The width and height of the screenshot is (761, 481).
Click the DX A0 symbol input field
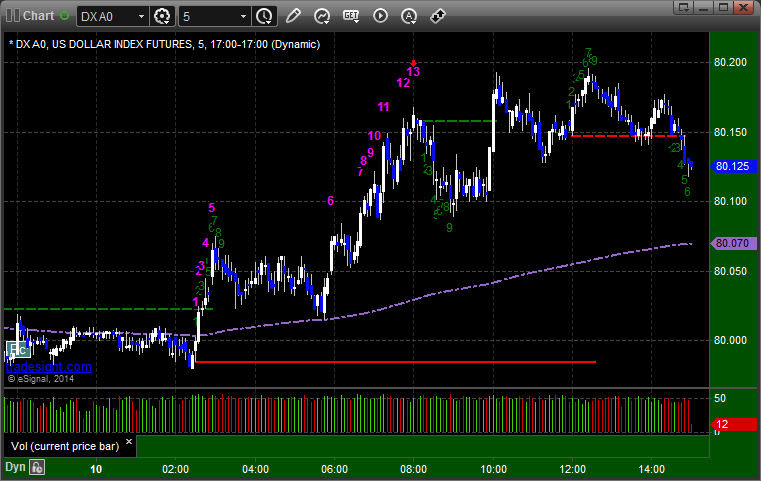click(x=112, y=17)
